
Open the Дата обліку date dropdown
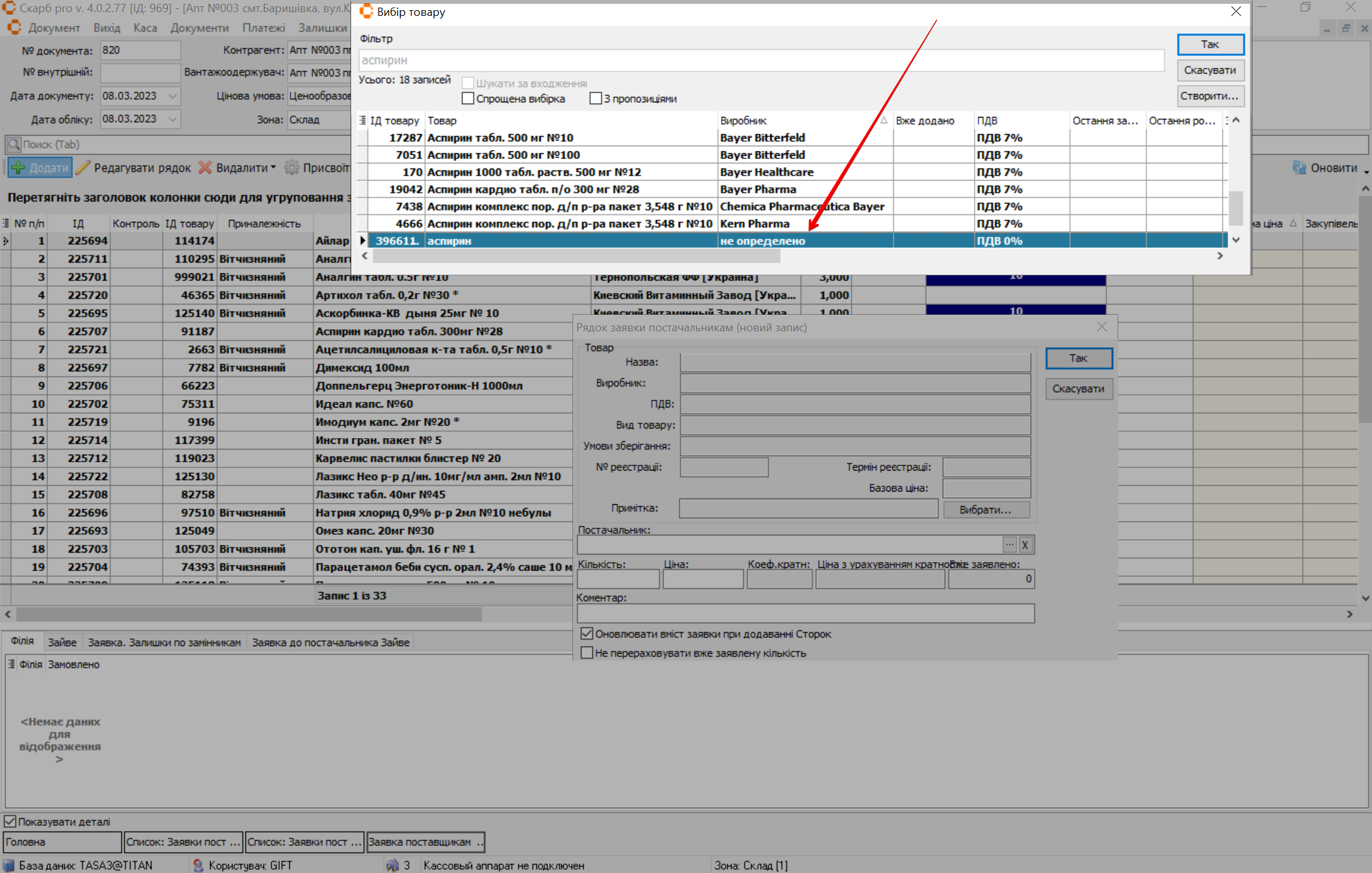coord(172,119)
